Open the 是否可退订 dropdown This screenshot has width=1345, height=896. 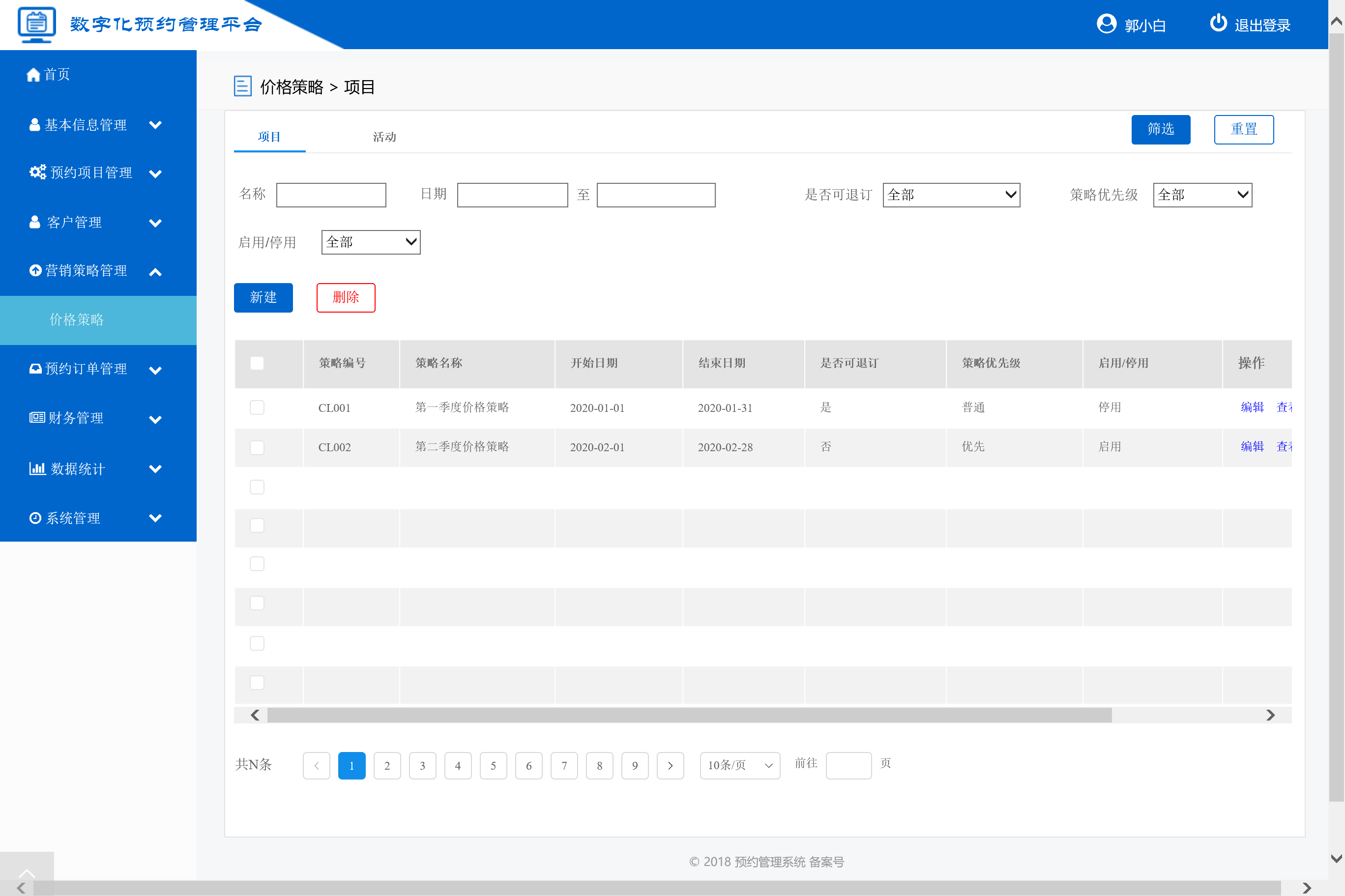[x=951, y=195]
